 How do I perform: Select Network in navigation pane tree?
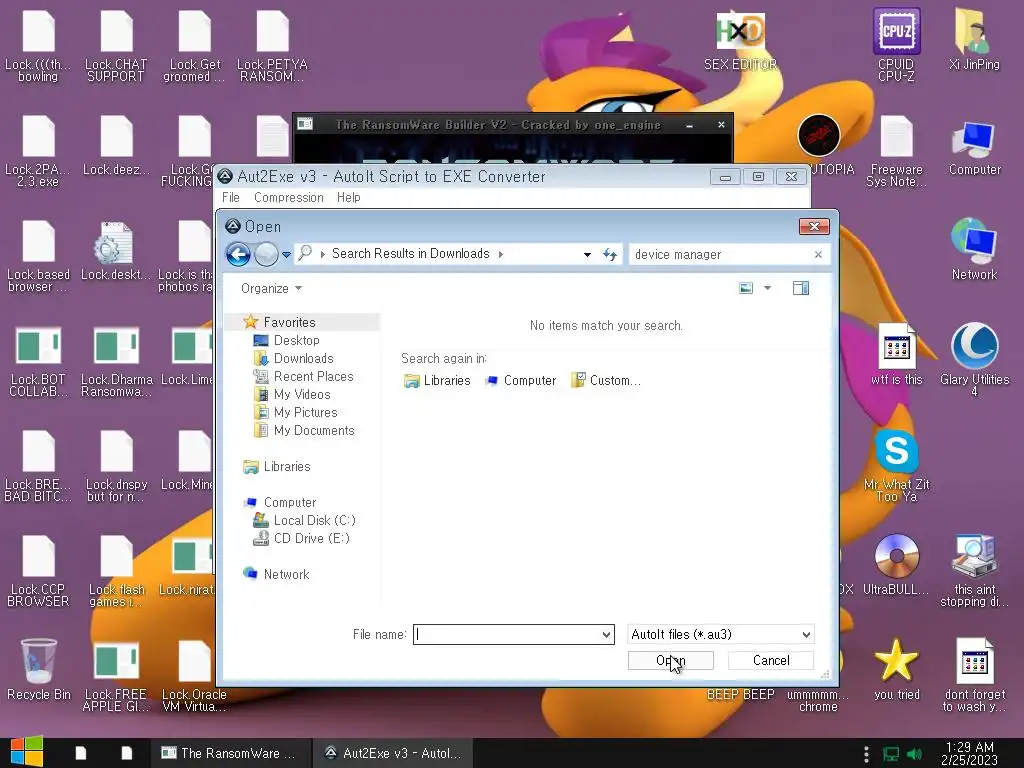(x=286, y=574)
